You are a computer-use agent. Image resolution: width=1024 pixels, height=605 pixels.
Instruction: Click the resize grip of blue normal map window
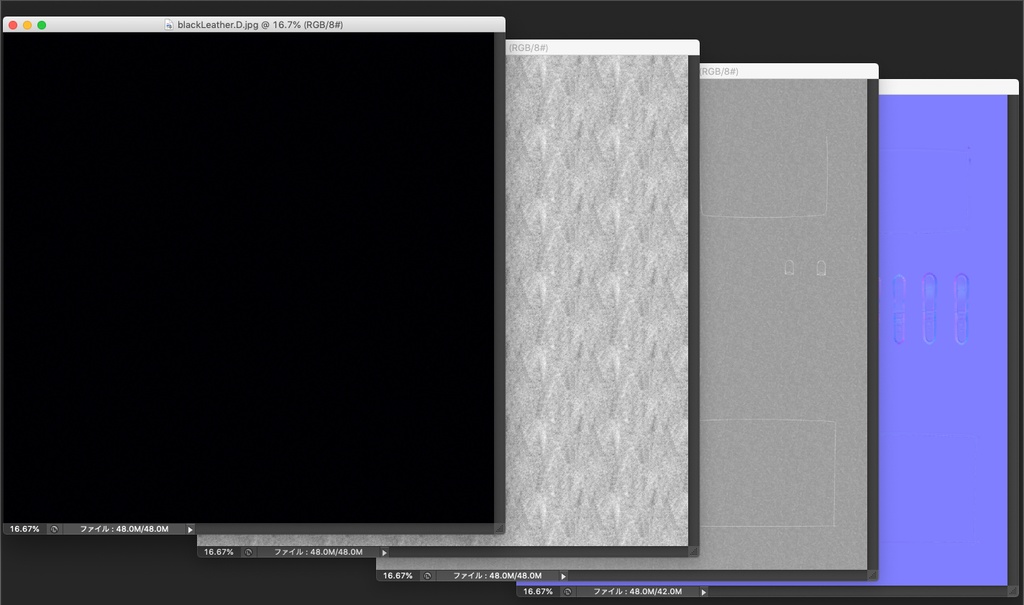[1013, 591]
